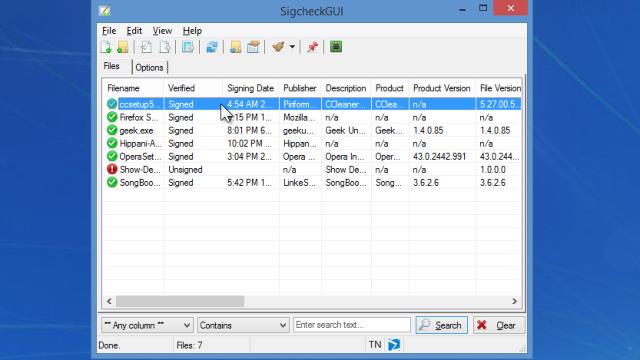This screenshot has width=640, height=360.
Task: Click the broom clear list icon
Action: click(278, 47)
